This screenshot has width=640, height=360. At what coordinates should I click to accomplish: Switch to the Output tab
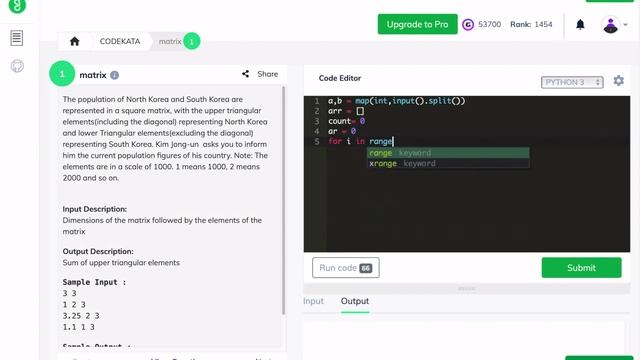pyautogui.click(x=355, y=301)
